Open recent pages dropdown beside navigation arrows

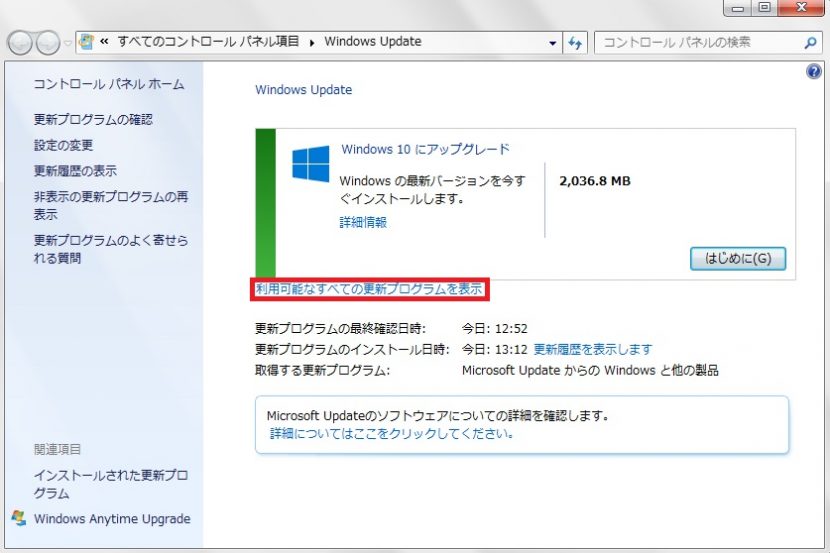coord(67,43)
